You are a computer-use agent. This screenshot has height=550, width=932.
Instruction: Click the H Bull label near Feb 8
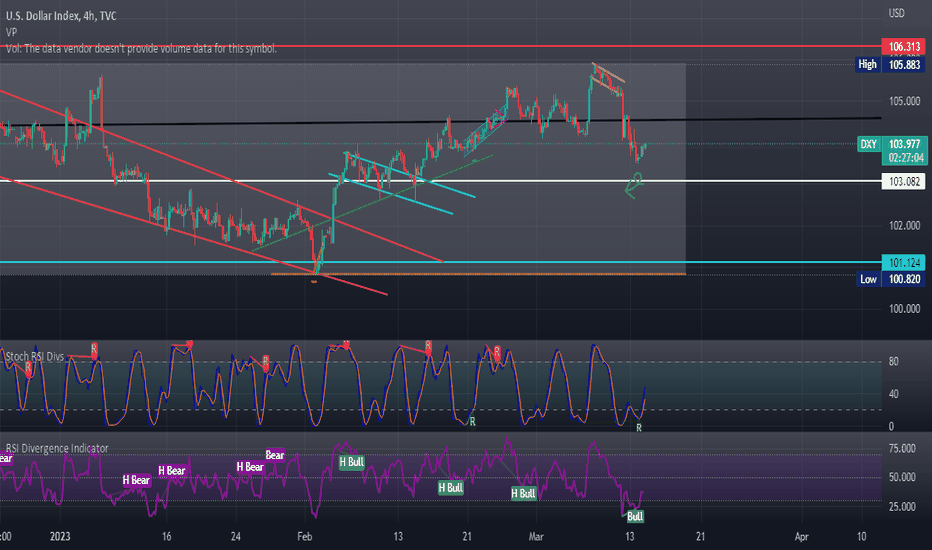click(x=351, y=462)
